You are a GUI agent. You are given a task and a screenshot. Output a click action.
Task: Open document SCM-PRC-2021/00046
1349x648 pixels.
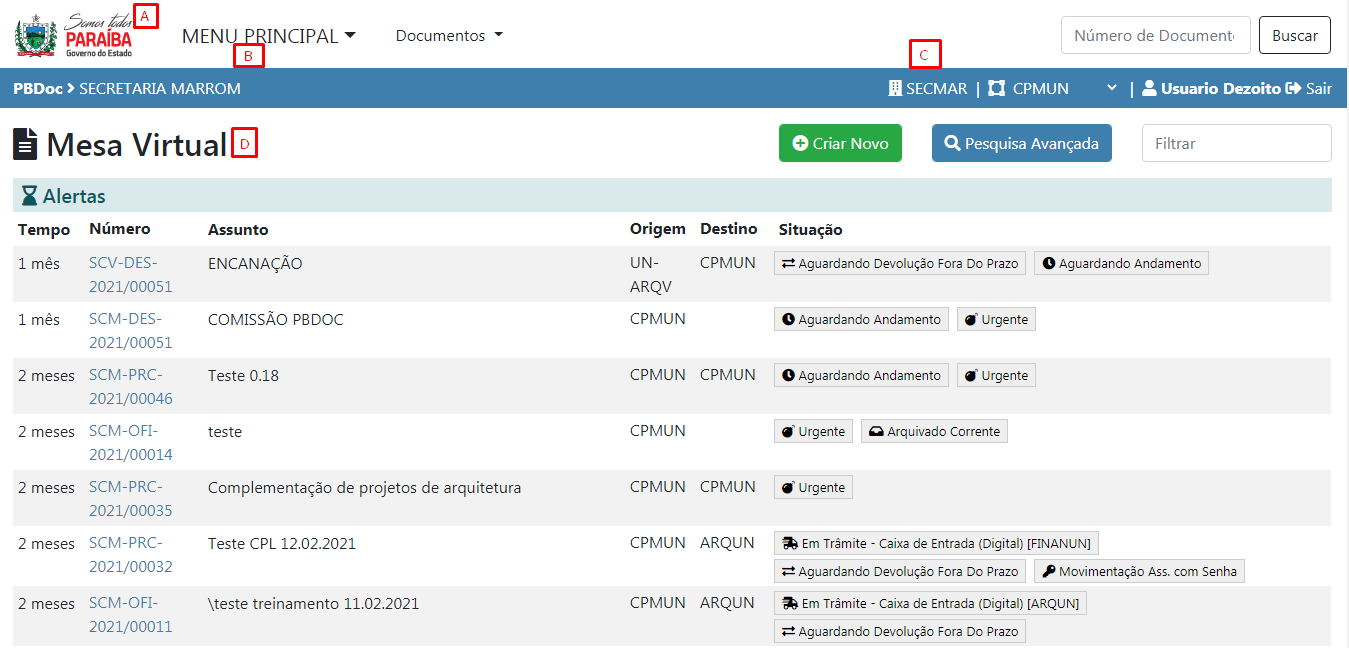[x=130, y=387]
